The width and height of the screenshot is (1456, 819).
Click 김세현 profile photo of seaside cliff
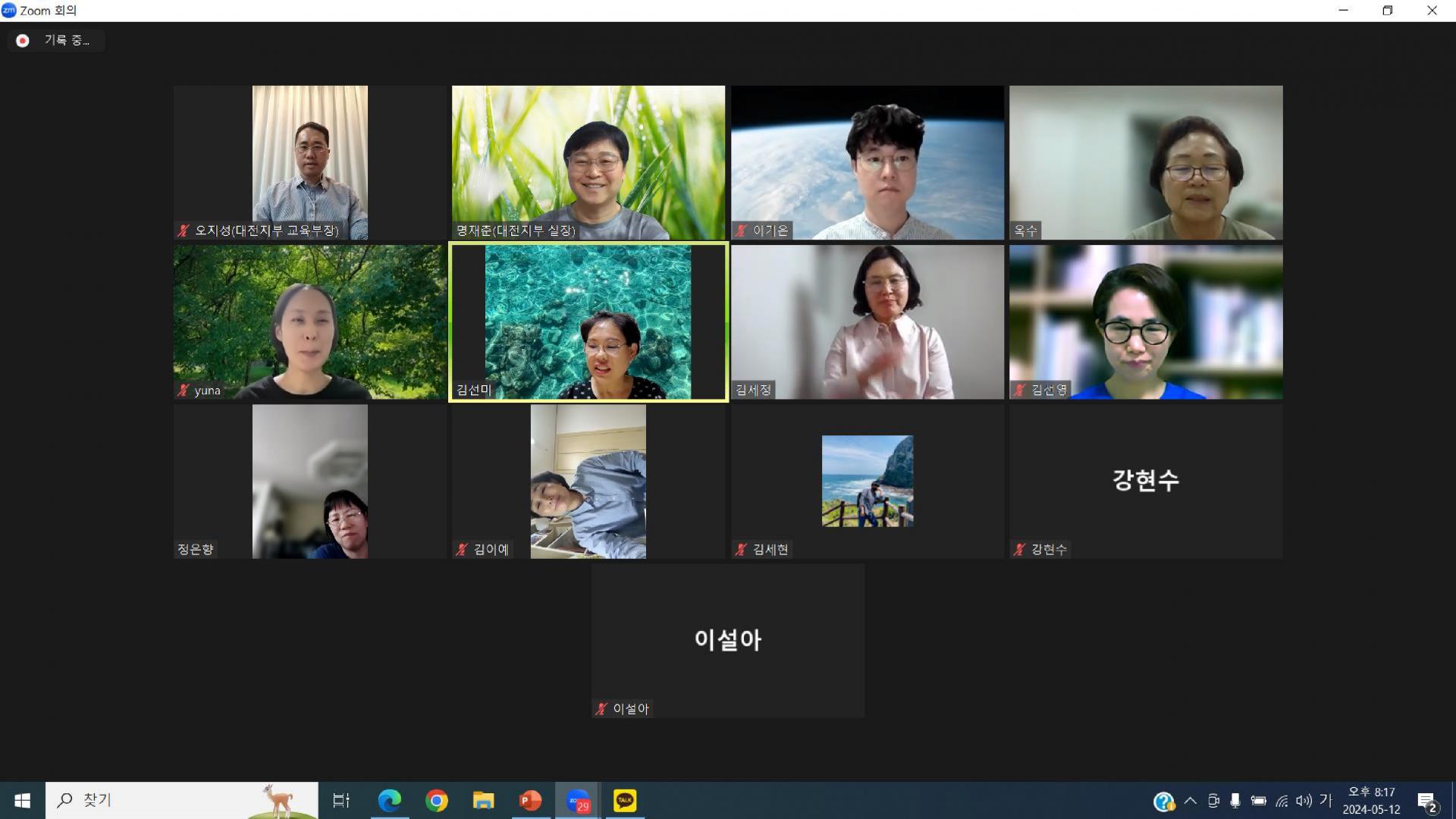(868, 481)
